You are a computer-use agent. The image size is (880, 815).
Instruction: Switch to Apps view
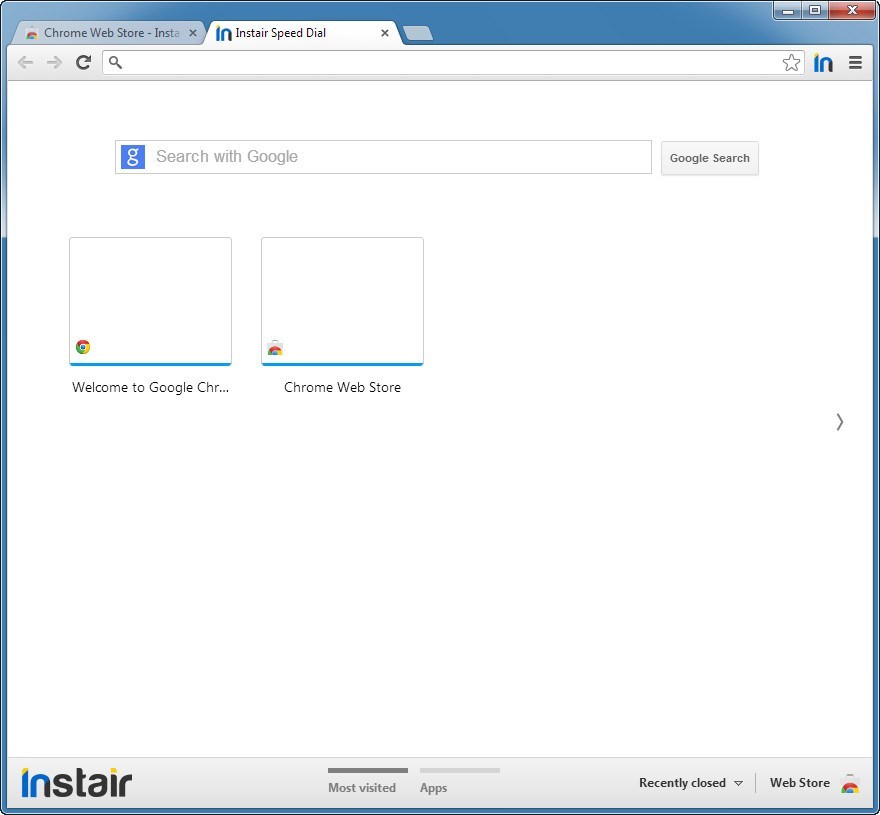click(x=432, y=787)
